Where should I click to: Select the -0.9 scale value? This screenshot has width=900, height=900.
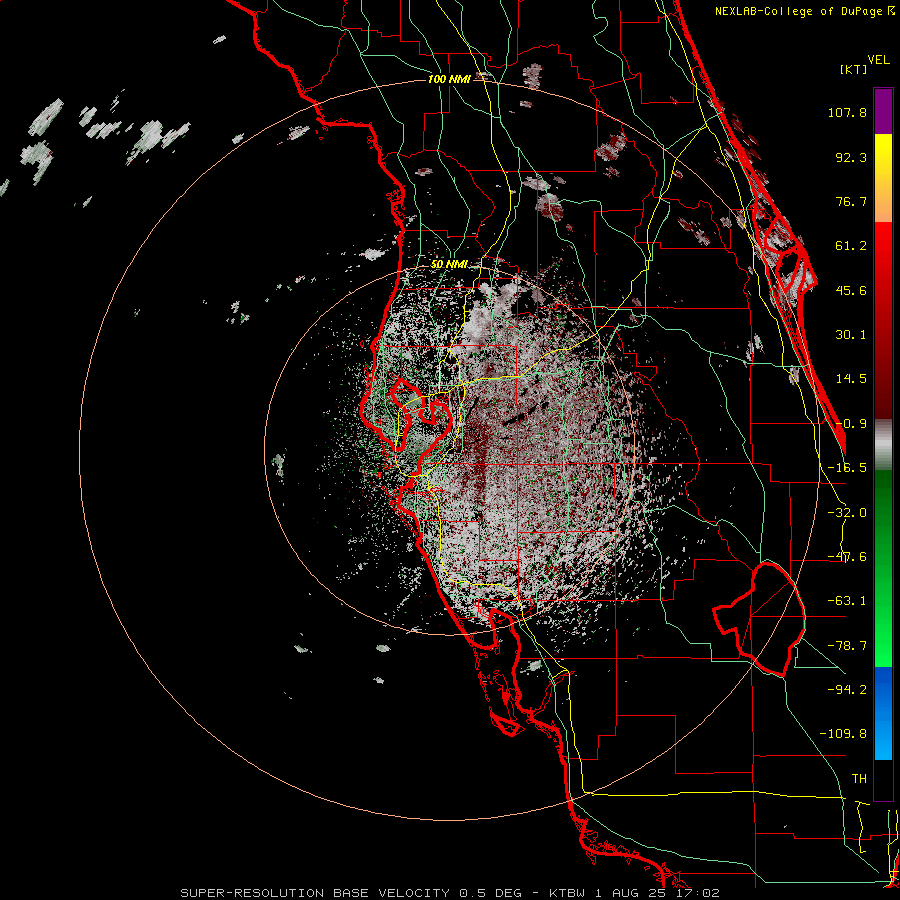click(851, 424)
